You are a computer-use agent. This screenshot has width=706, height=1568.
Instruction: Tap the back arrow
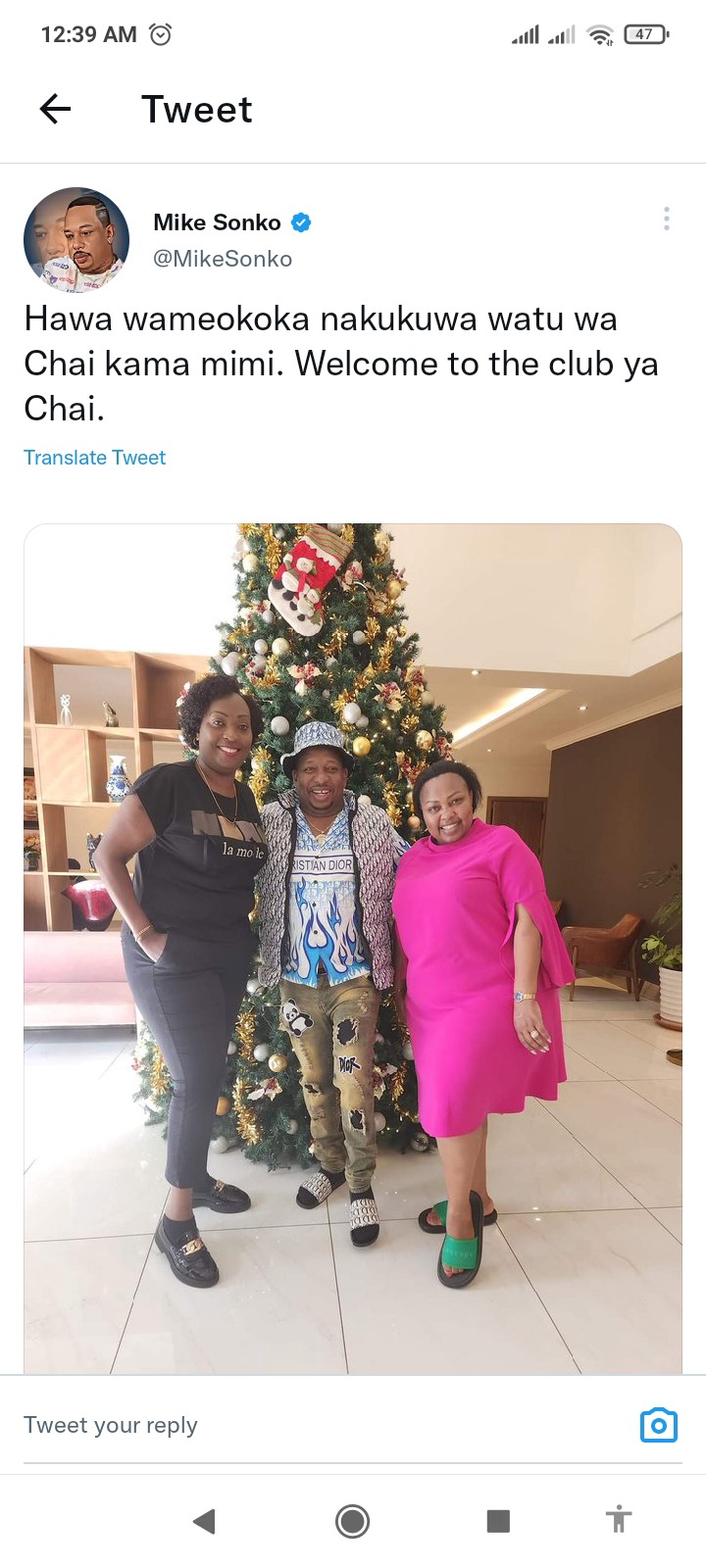[55, 109]
